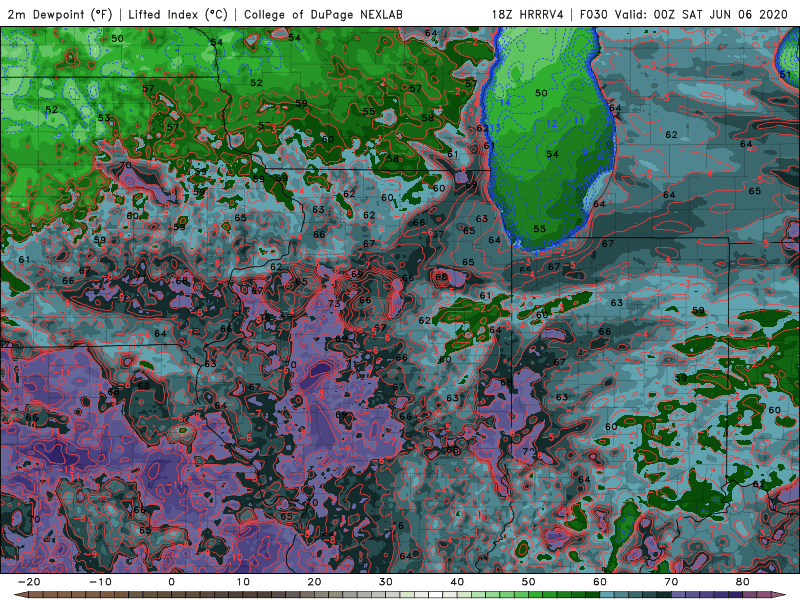Click the 80 tick label on colorbar
This screenshot has height=600, width=800.
pos(743,582)
